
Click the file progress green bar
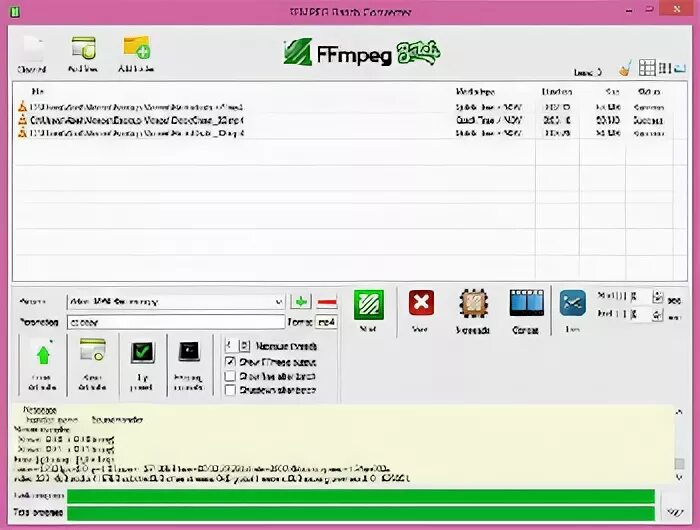[361, 496]
